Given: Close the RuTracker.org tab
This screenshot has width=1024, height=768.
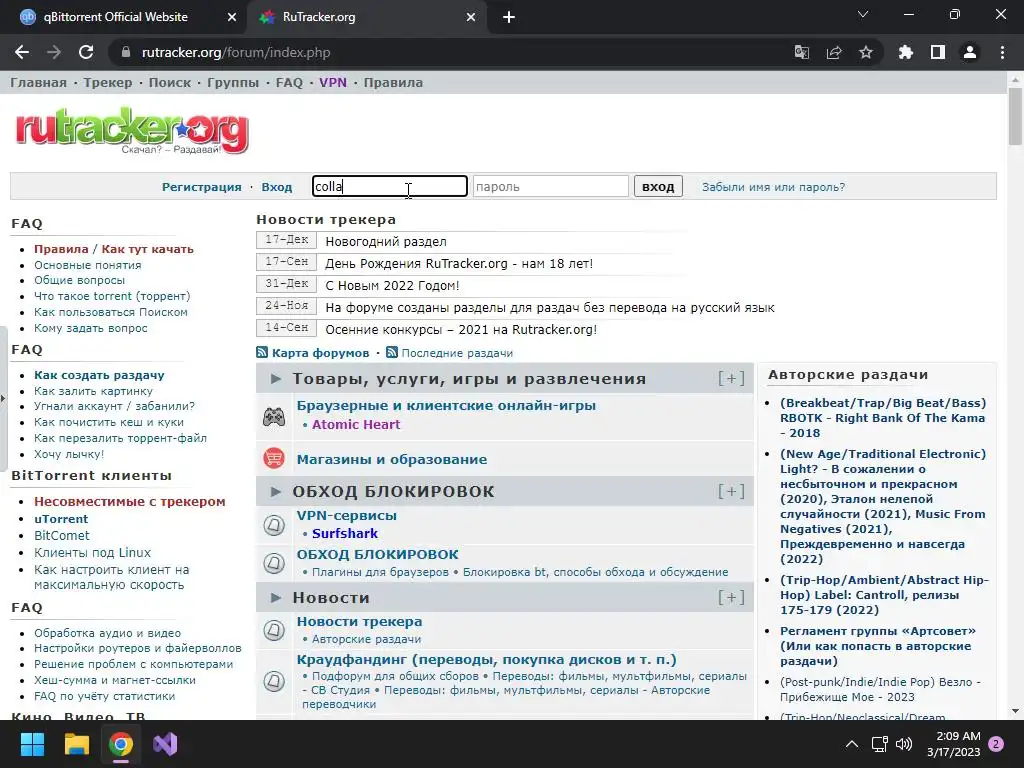Looking at the screenshot, I should 471,17.
